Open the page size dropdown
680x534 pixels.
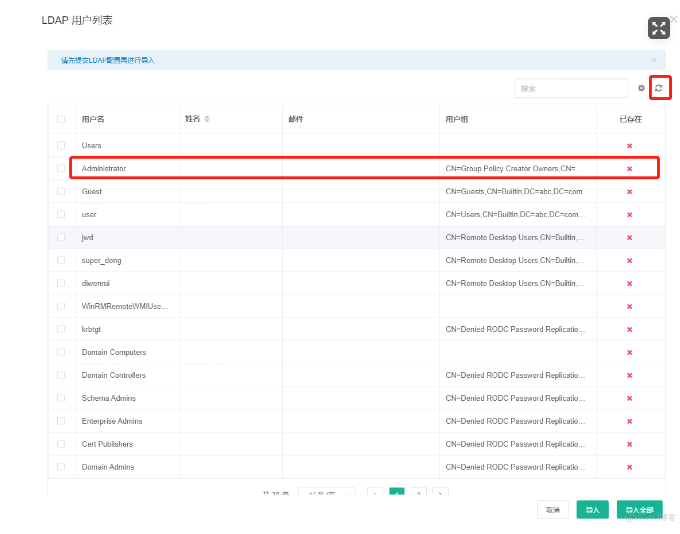[326, 493]
